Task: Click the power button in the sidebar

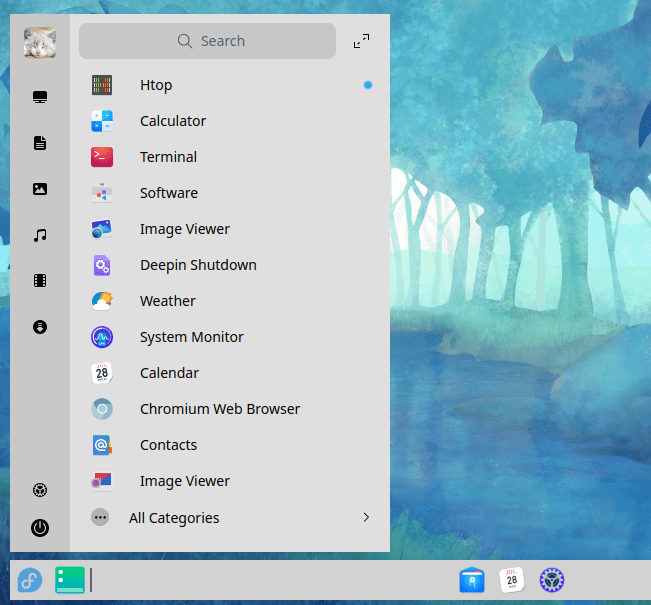Action: tap(40, 528)
